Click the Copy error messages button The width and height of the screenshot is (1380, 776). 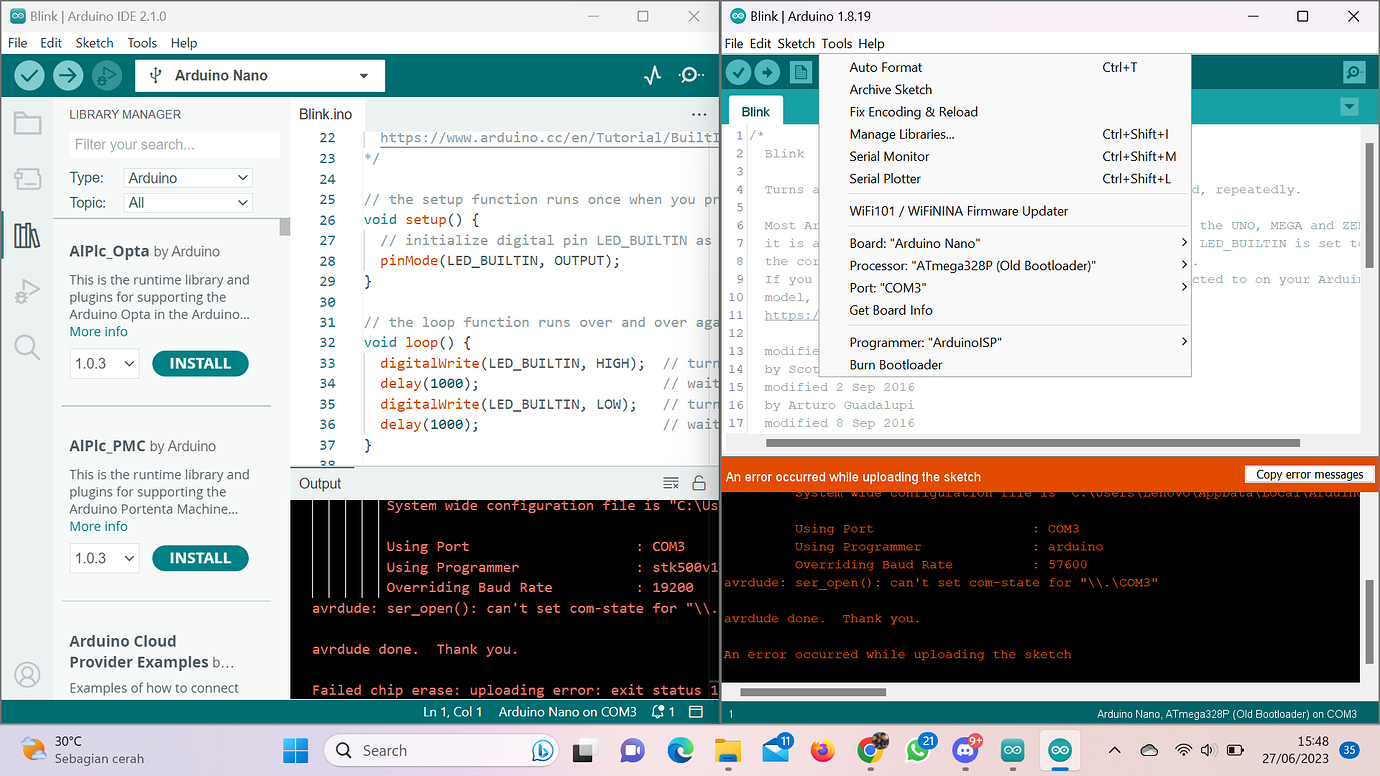click(x=1309, y=475)
